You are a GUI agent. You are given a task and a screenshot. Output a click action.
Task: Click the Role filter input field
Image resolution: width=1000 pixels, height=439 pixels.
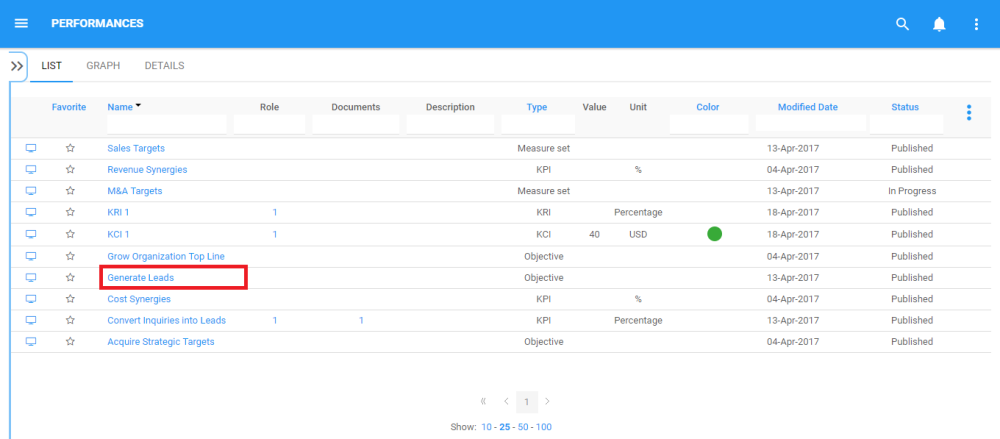point(270,124)
